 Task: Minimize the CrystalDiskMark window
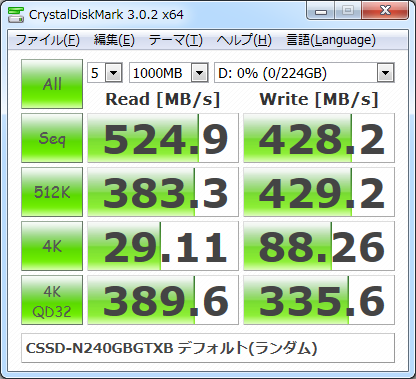(321, 11)
